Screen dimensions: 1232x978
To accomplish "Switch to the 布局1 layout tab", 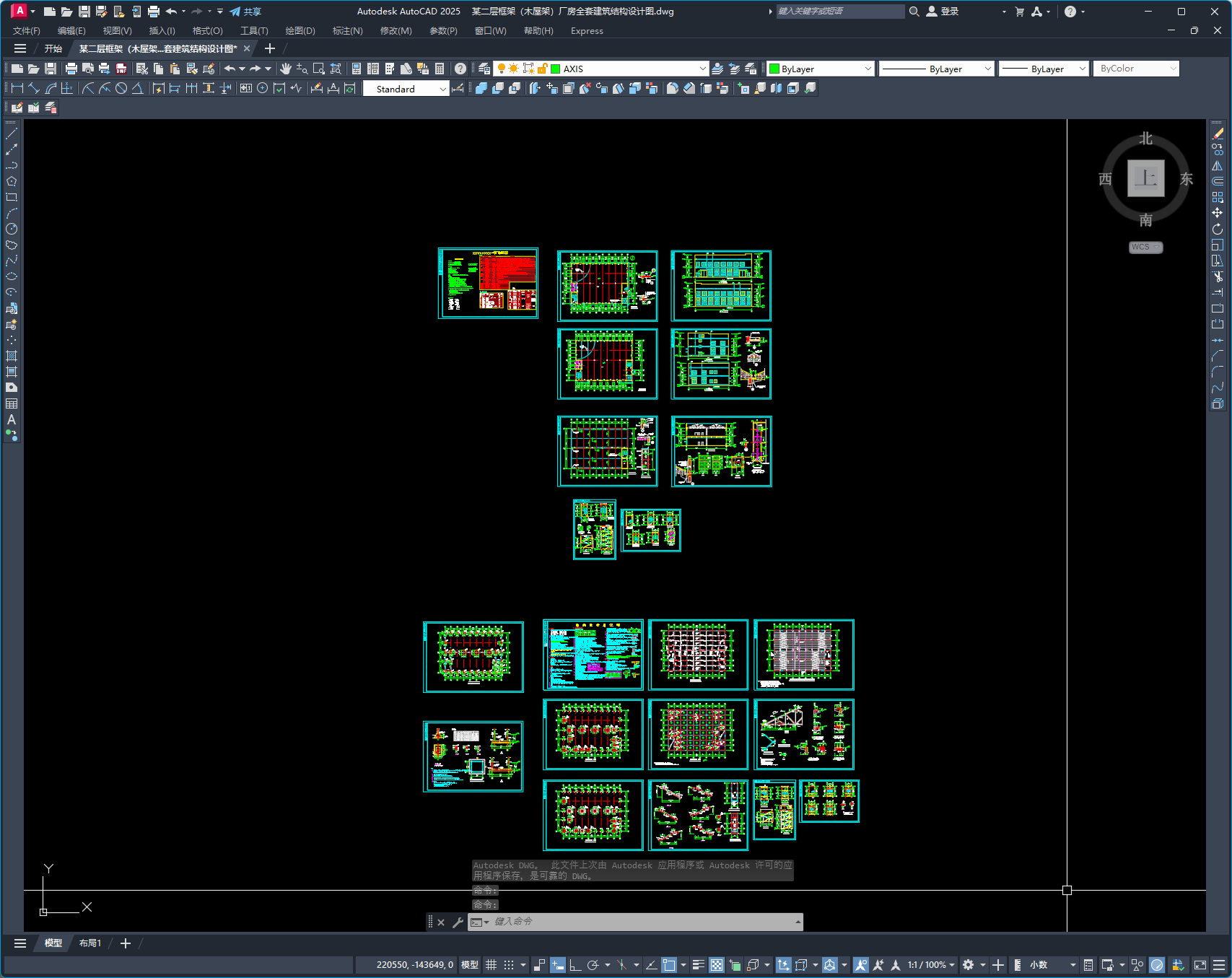I will [90, 943].
